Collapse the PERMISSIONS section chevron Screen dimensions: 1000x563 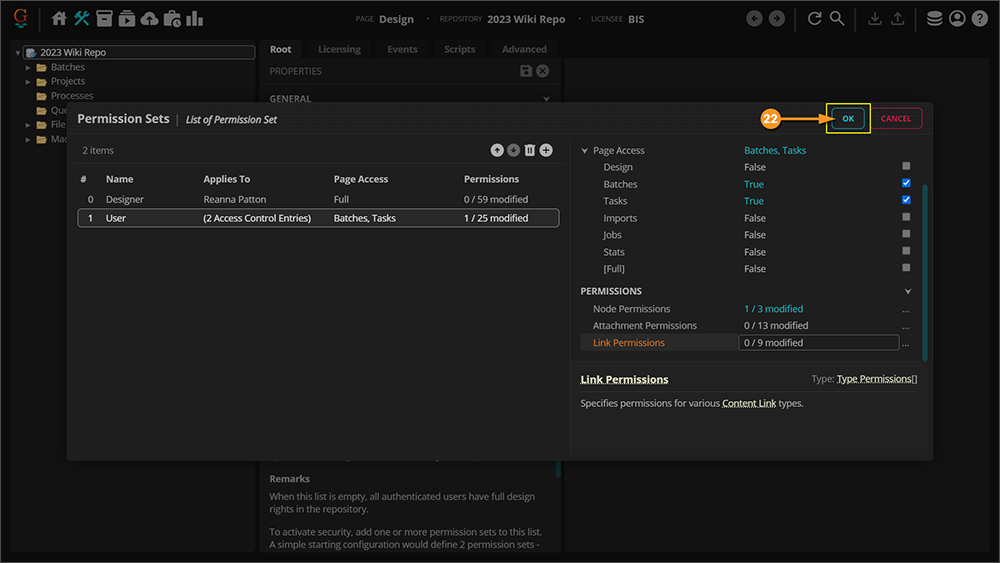coord(908,291)
